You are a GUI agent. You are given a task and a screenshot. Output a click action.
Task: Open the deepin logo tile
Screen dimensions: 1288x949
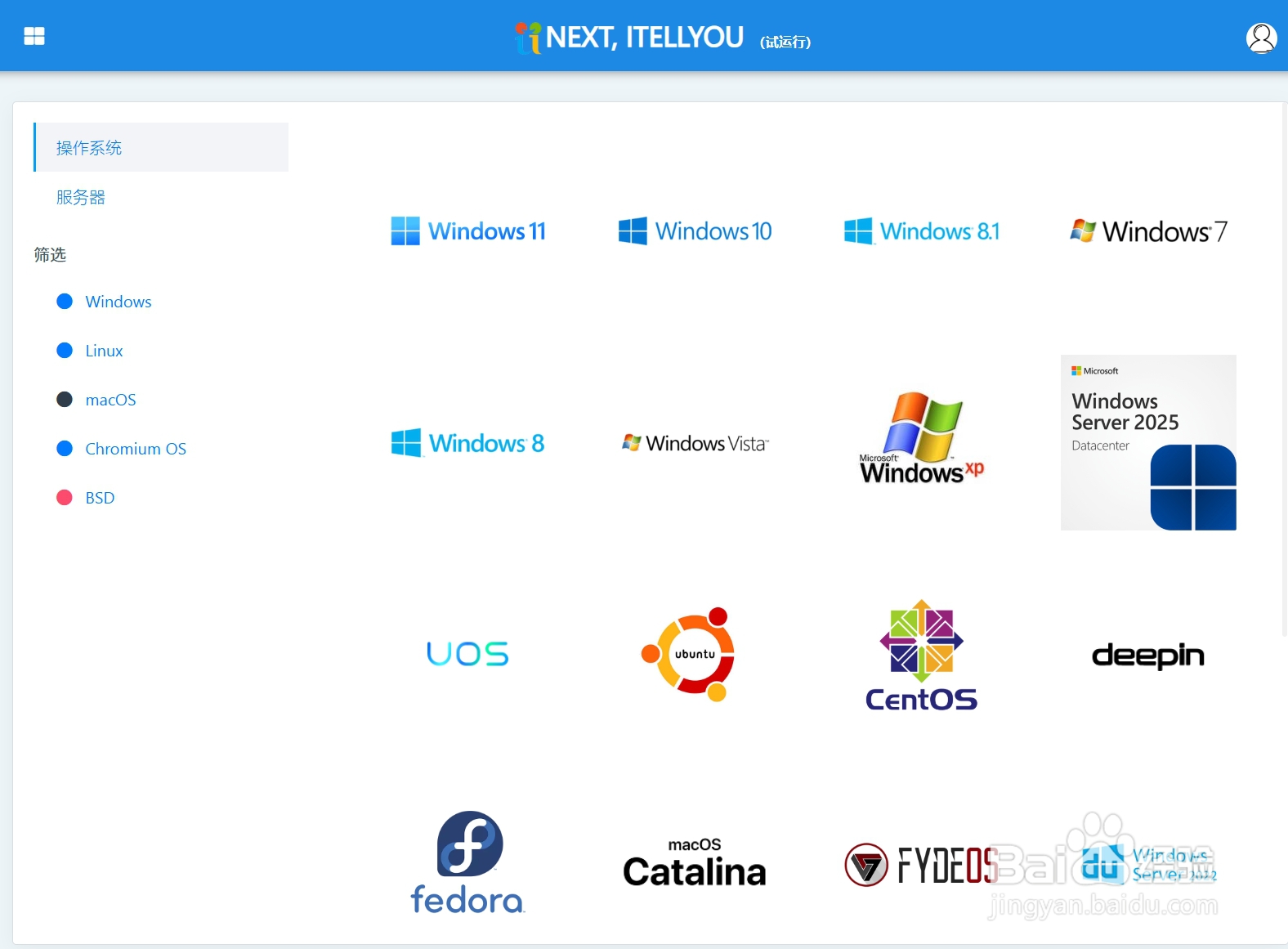click(1148, 656)
